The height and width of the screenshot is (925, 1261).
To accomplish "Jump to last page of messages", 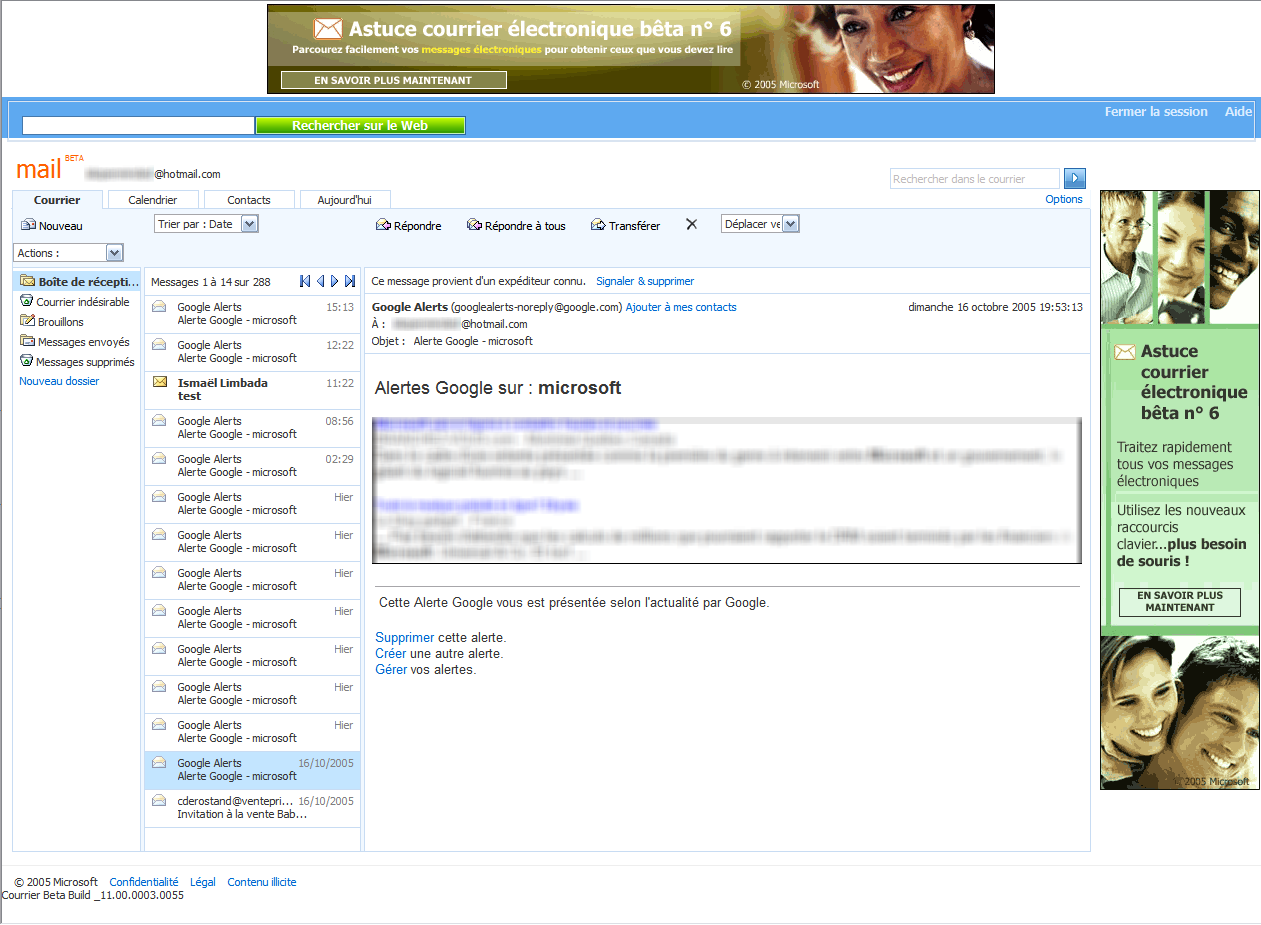I will (x=350, y=282).
